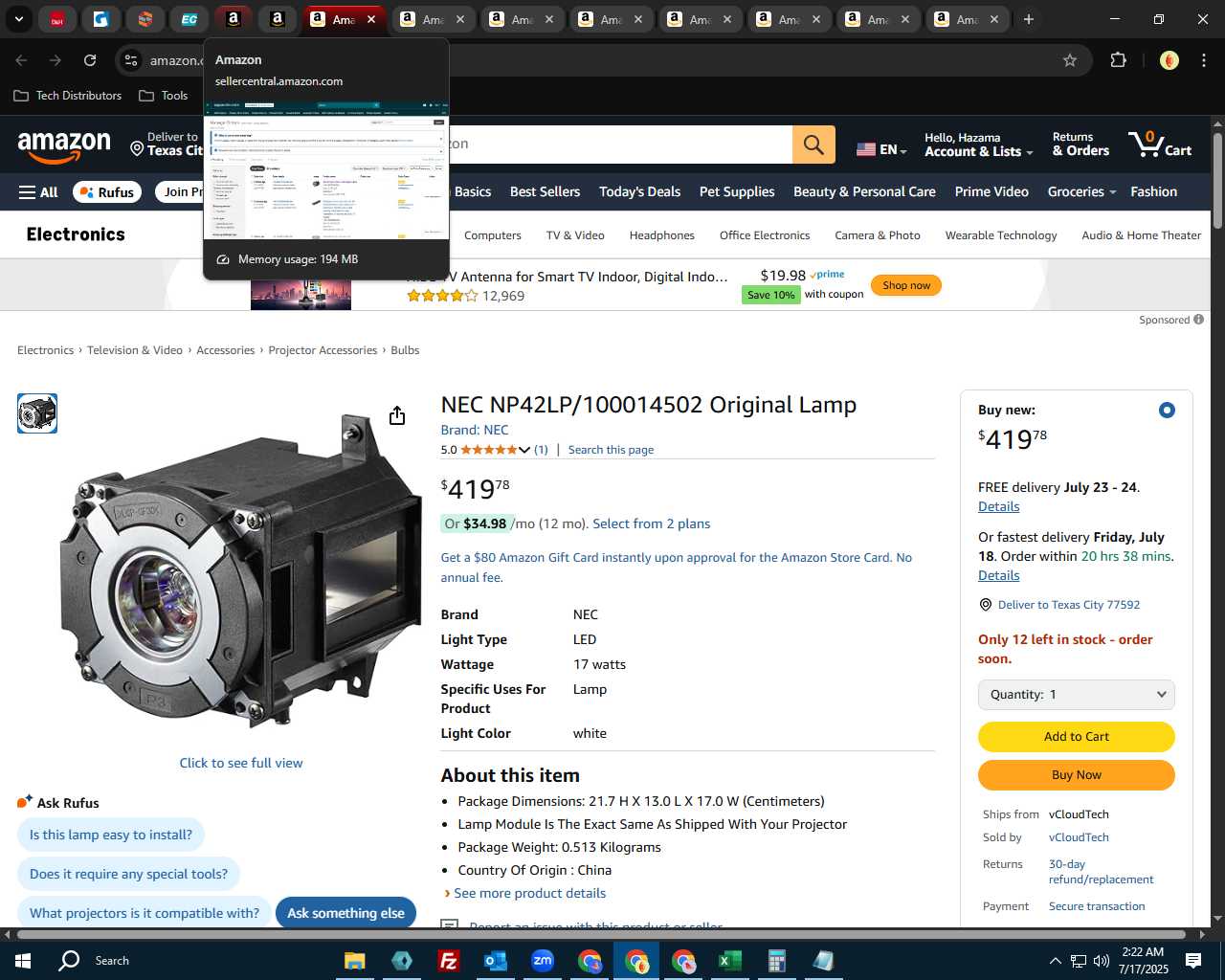This screenshot has width=1225, height=980.
Task: Open the Chrome profile avatar
Action: click(1169, 60)
